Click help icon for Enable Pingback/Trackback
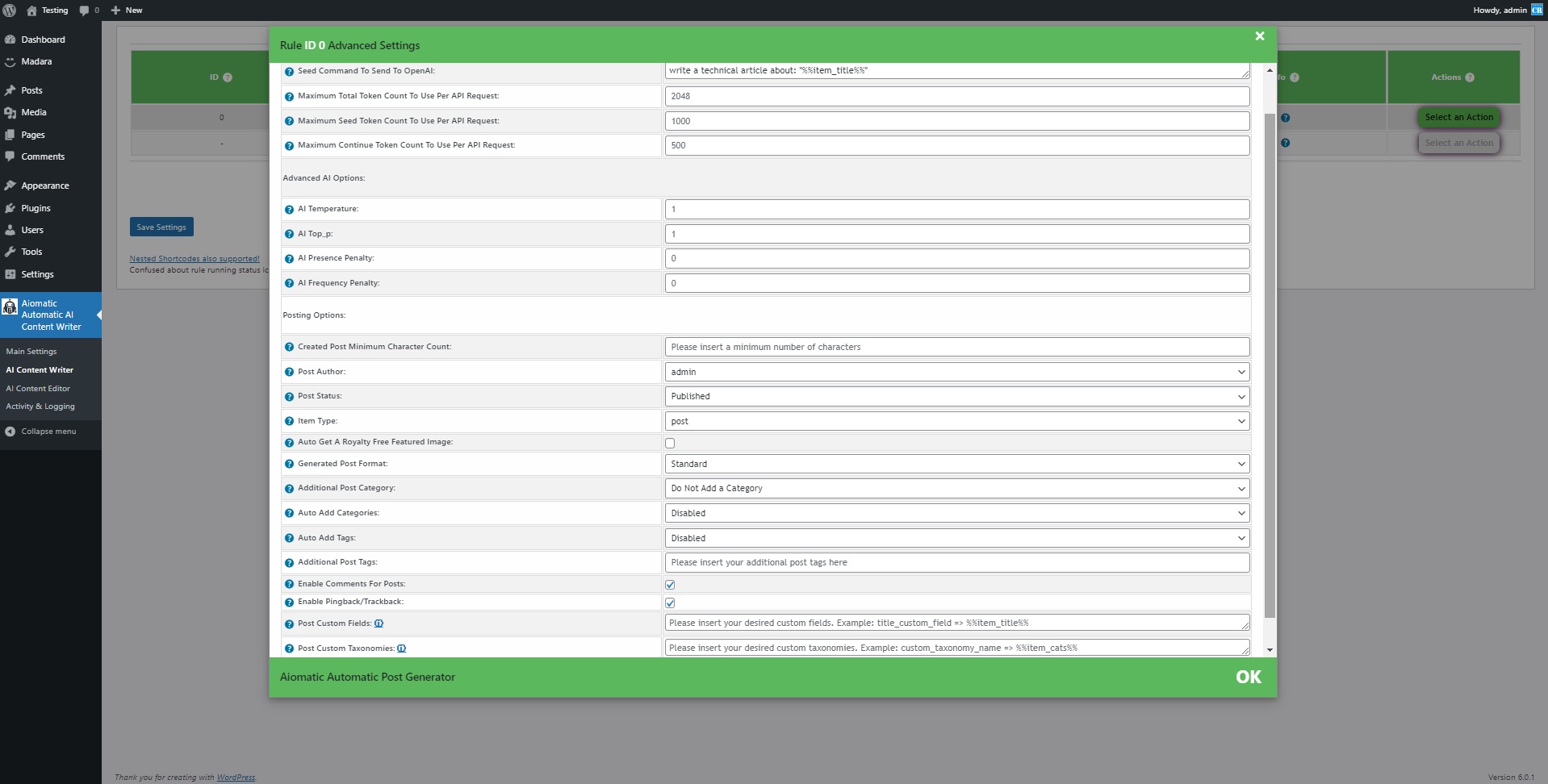 (289, 603)
